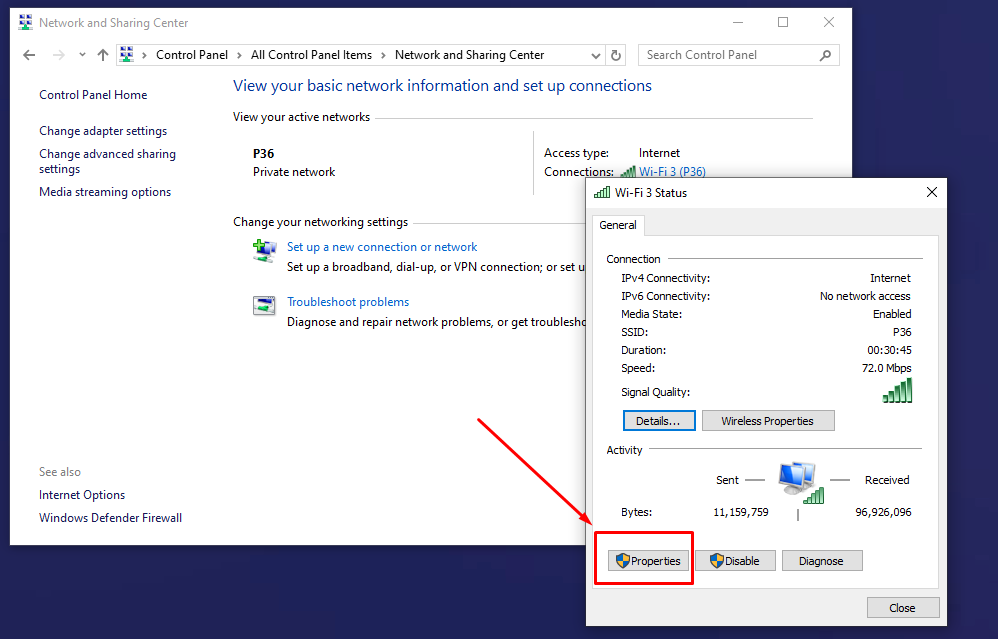Open Media streaming options
The width and height of the screenshot is (998, 639).
105,192
